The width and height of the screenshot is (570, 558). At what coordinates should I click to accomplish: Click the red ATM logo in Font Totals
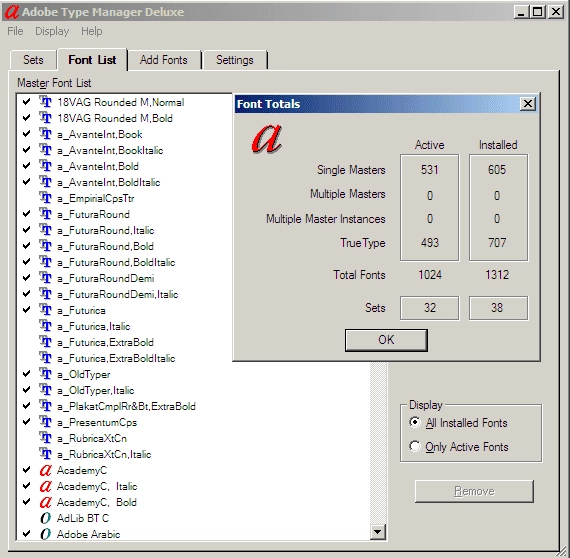(x=267, y=139)
